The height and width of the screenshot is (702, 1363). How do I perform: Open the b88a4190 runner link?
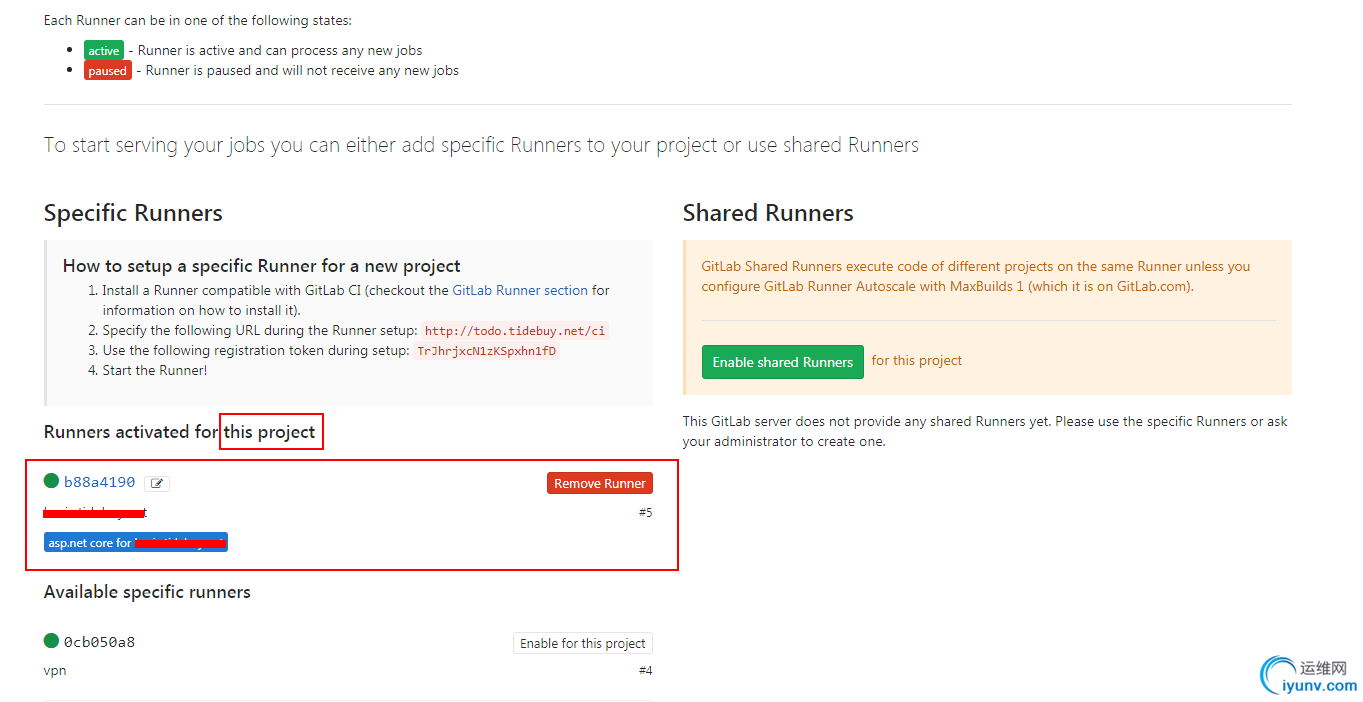tap(99, 482)
